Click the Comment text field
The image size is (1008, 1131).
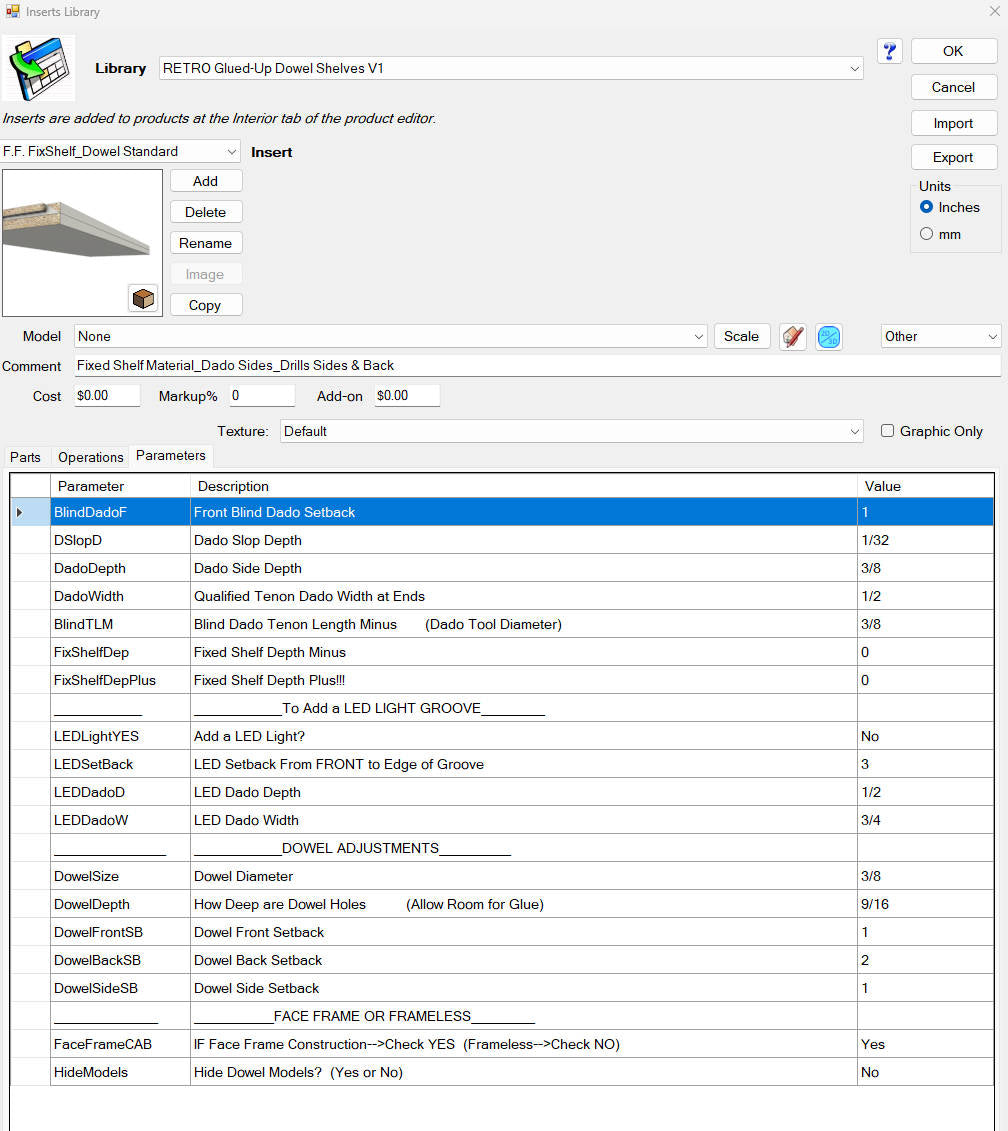coord(537,366)
